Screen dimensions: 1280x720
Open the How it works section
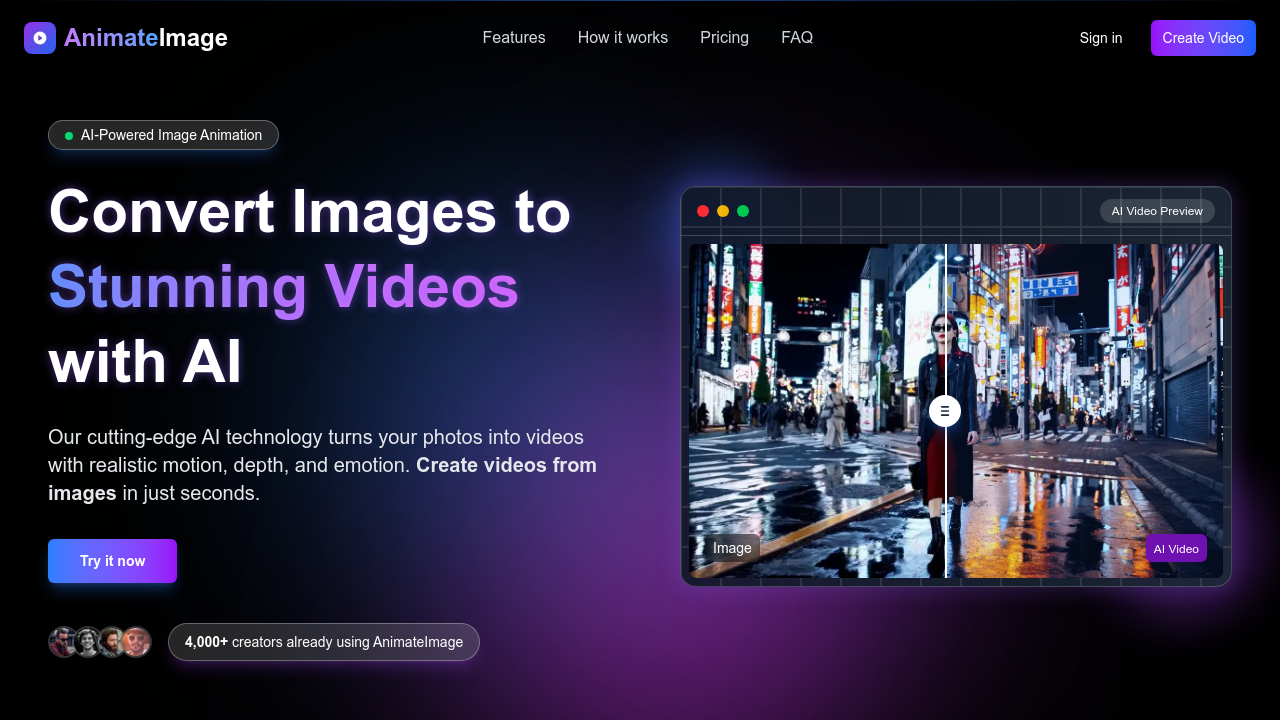[x=622, y=37]
